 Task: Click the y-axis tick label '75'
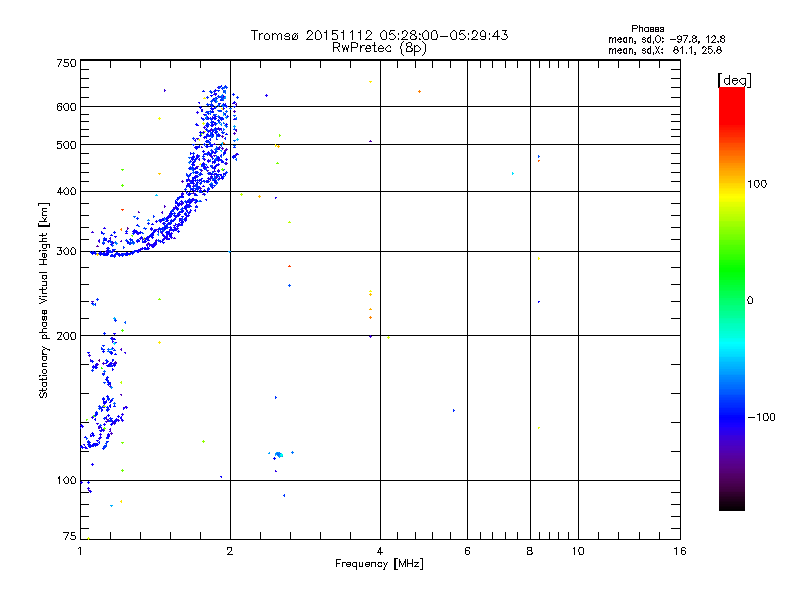(70, 536)
